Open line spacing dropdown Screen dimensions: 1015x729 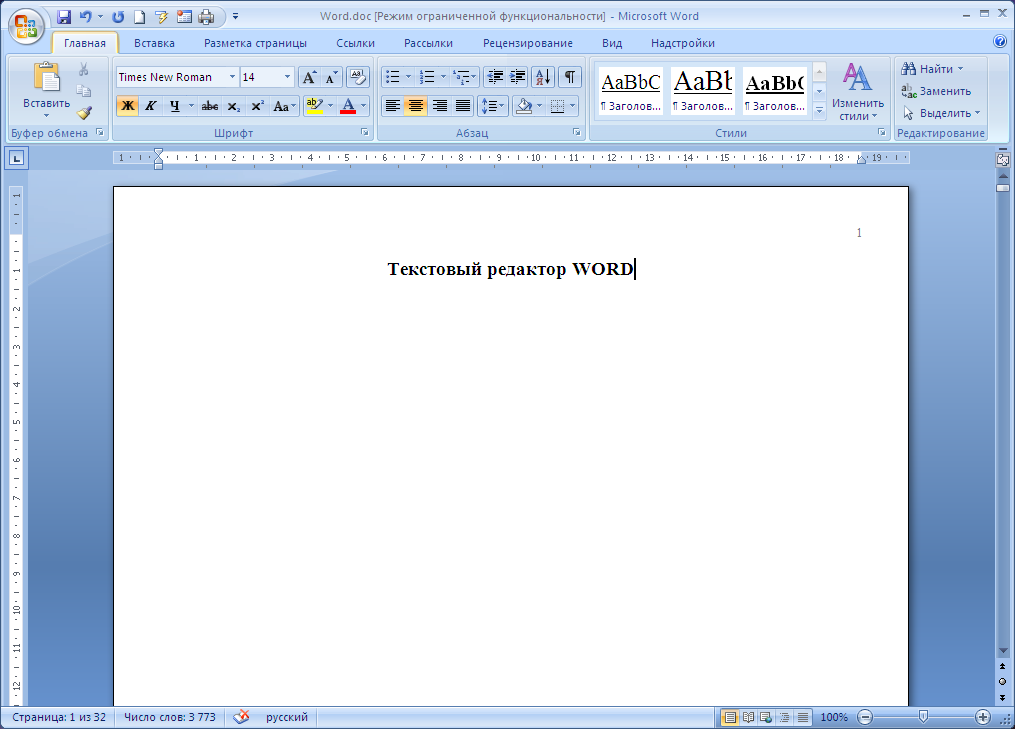(x=493, y=106)
